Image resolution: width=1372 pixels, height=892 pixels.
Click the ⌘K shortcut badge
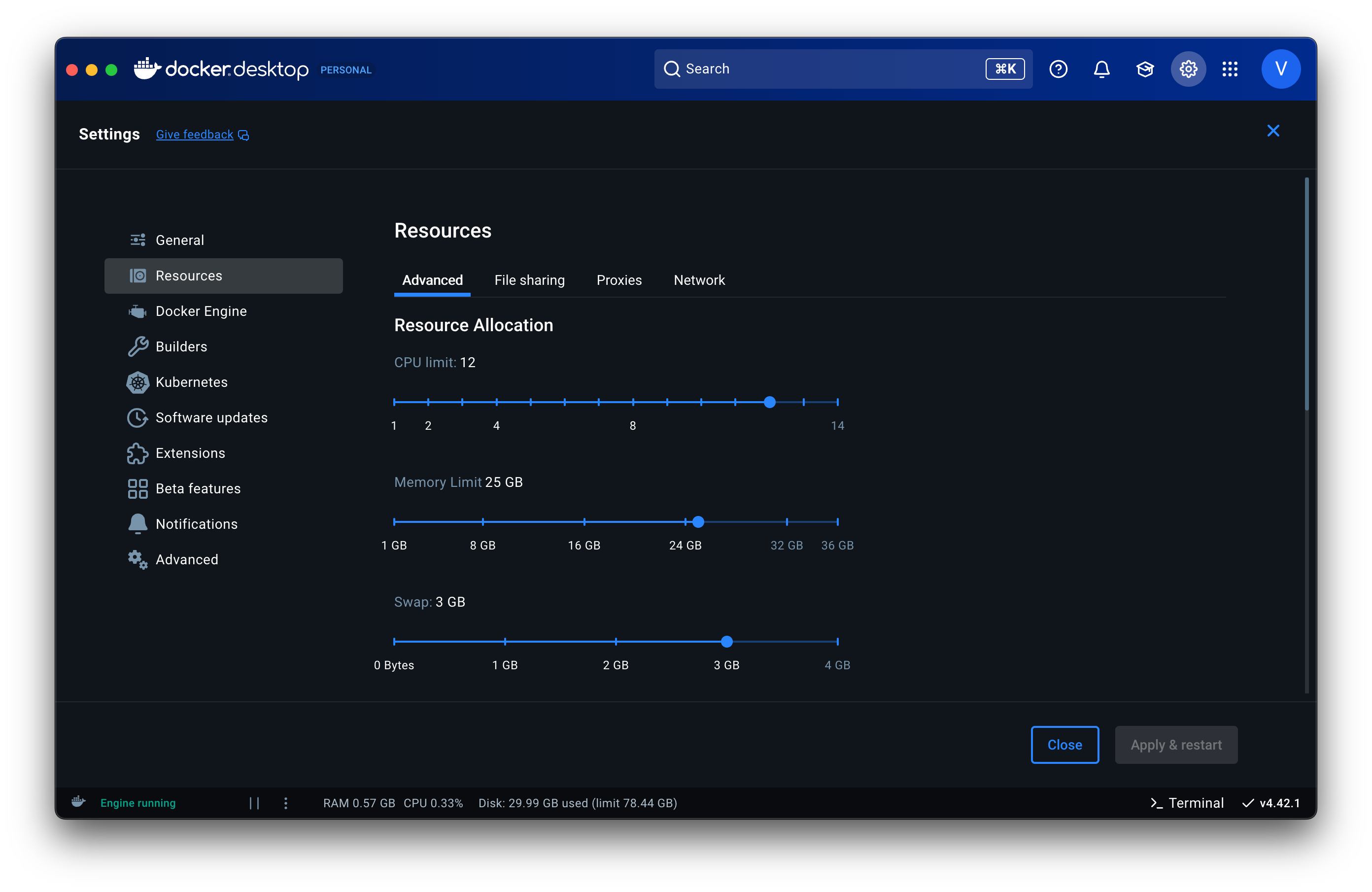pos(1005,69)
